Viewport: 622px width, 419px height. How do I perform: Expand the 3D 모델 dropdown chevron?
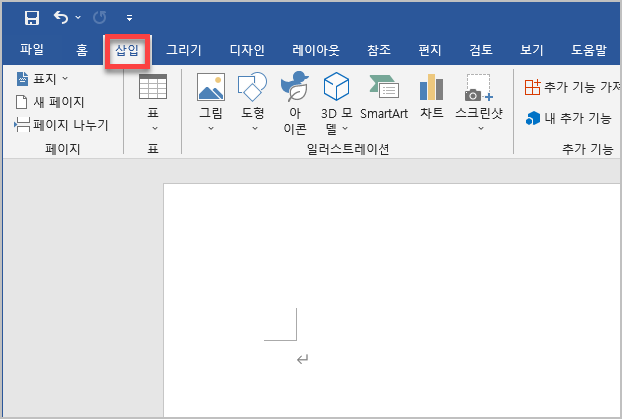345,128
